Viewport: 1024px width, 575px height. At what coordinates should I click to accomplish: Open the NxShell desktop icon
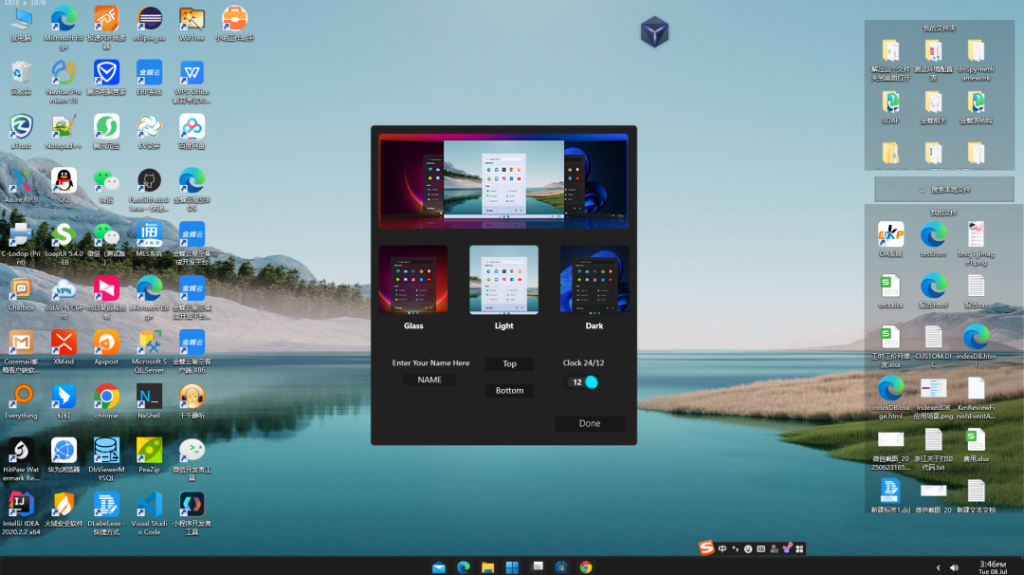pos(149,397)
